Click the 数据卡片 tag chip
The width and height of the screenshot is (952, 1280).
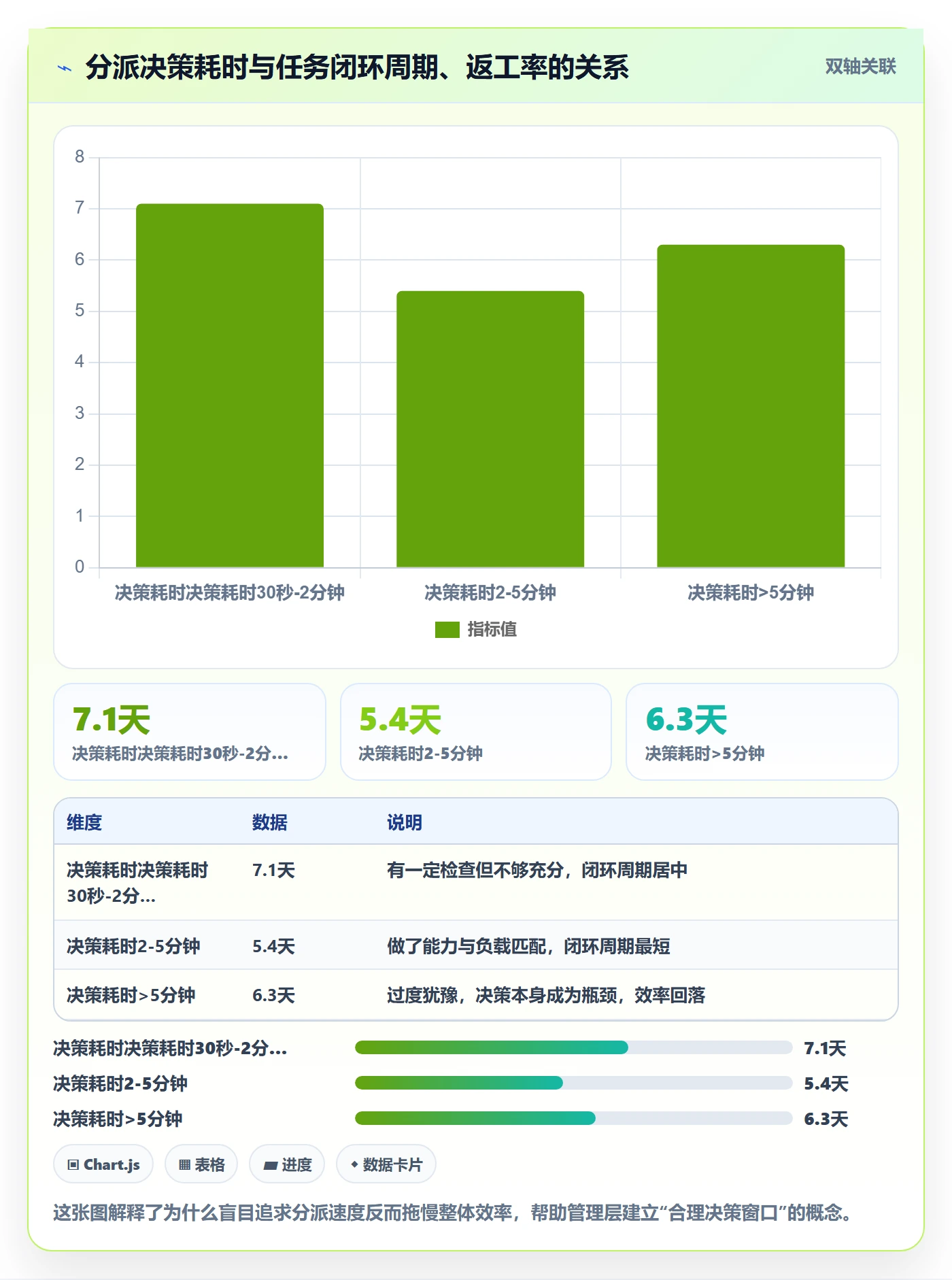point(386,1164)
